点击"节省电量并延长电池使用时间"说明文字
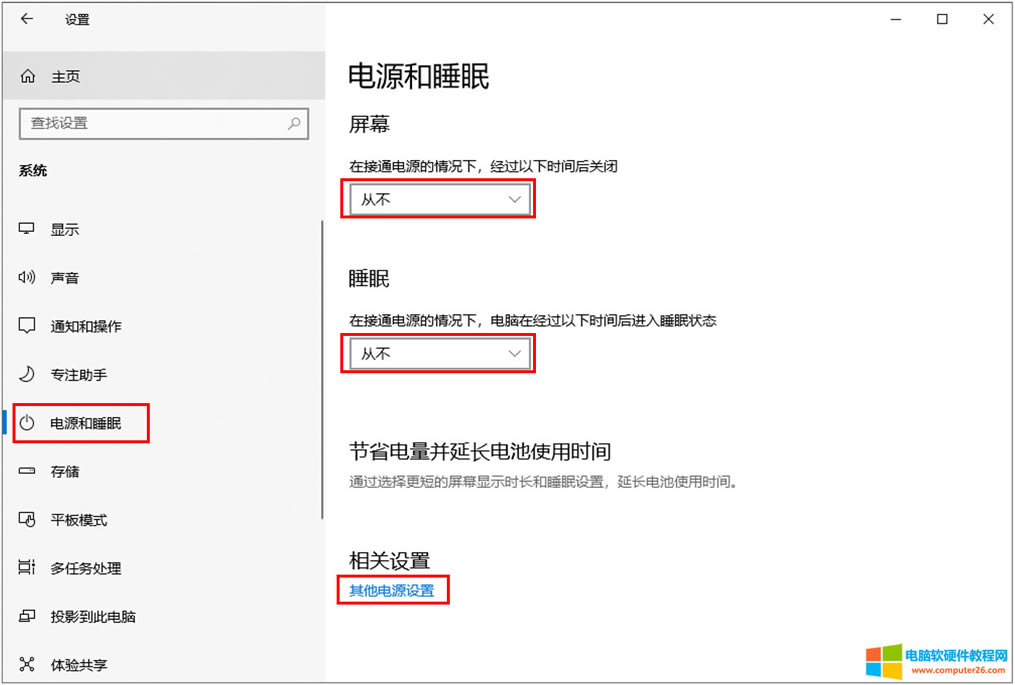The image size is (1015, 685). 540,482
